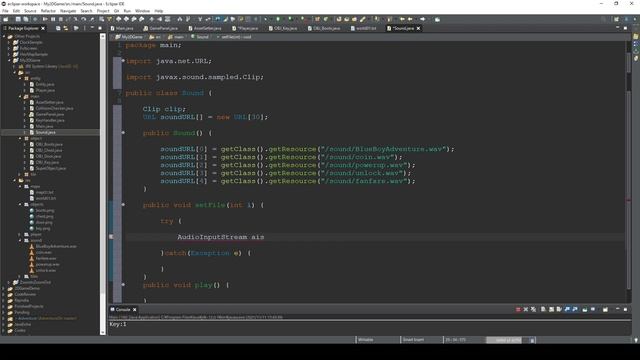Select Sound.java in Package Explorer
Image resolution: width=640 pixels, height=360 pixels.
click(x=42, y=132)
